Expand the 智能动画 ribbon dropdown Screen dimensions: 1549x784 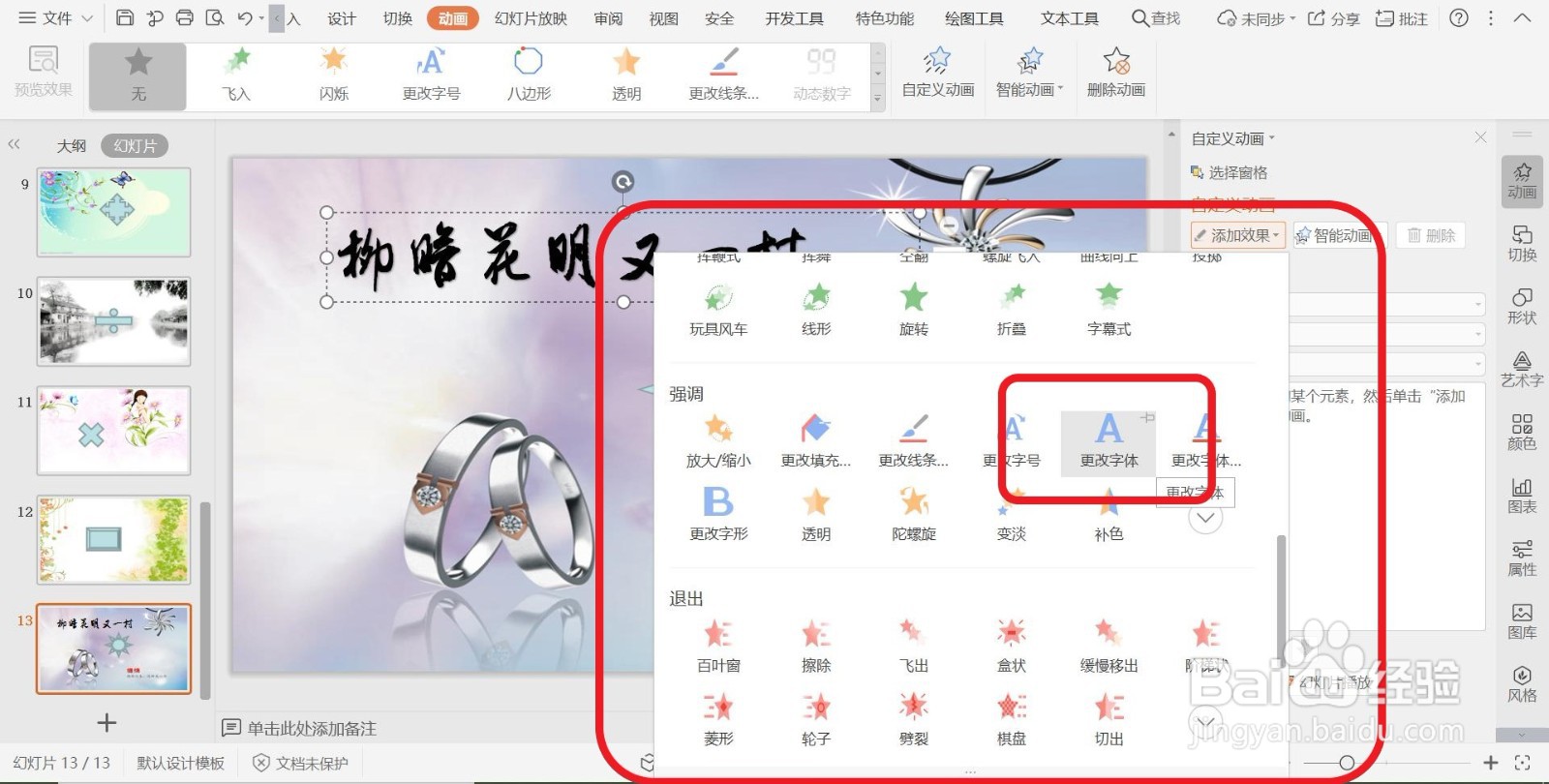pyautogui.click(x=1029, y=74)
